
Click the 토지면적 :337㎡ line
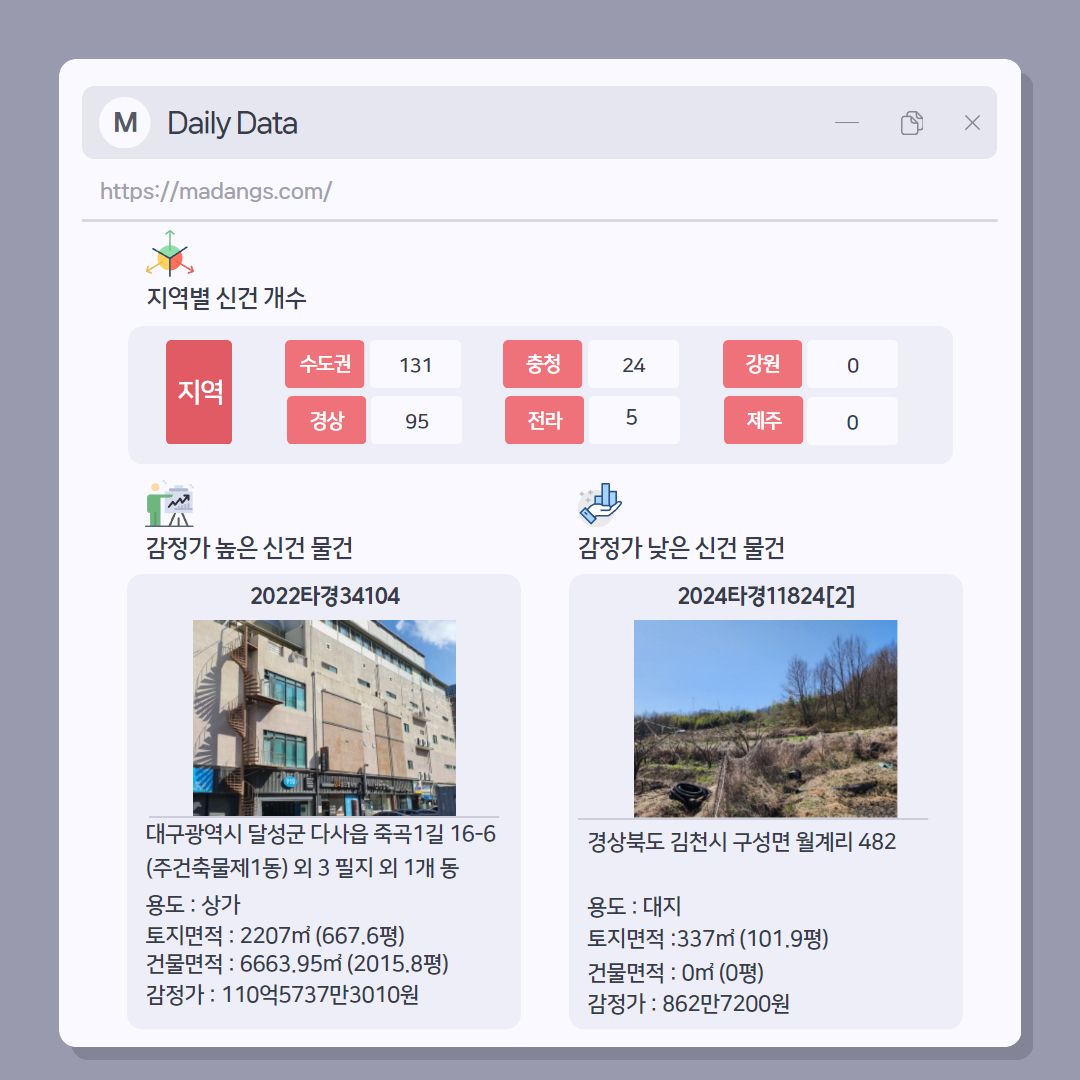(x=707, y=938)
